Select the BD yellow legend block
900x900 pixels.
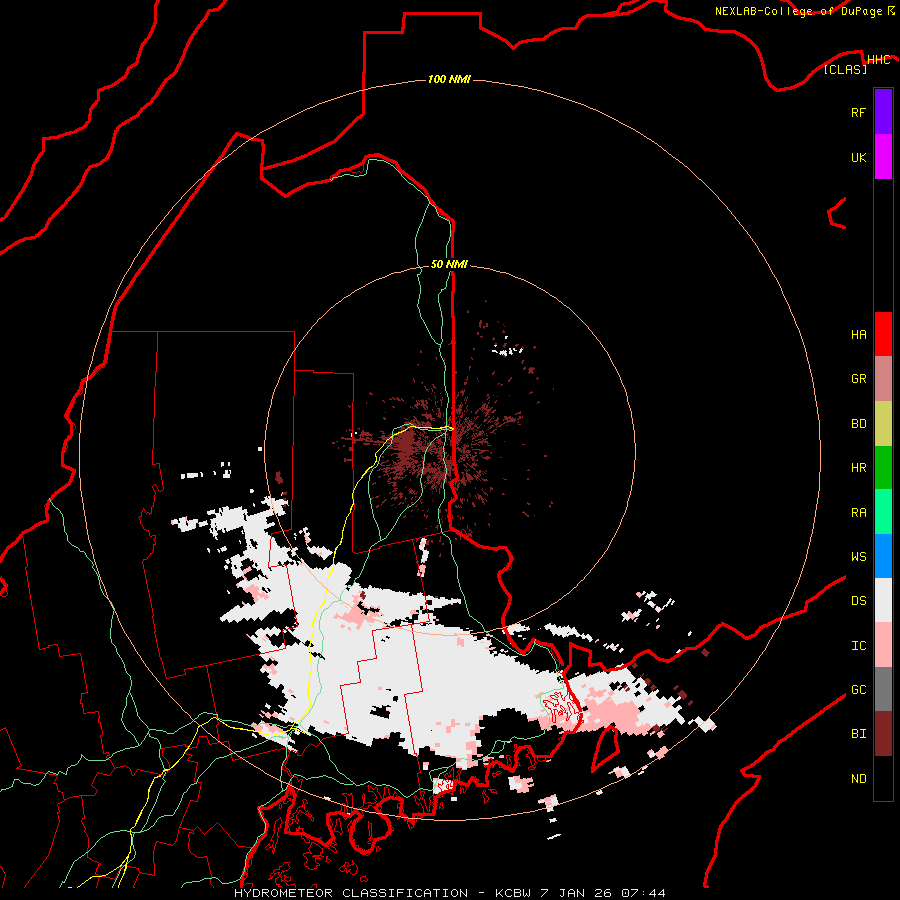(883, 423)
